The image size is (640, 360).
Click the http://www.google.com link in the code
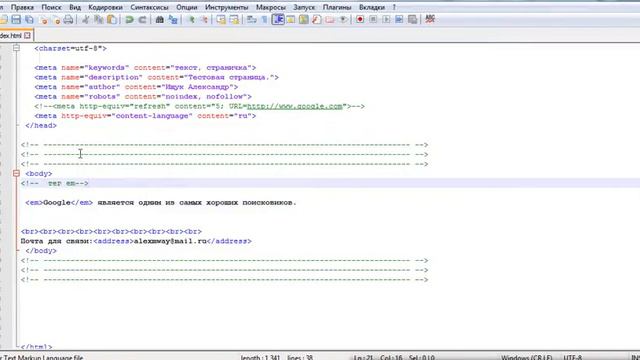tap(295, 106)
